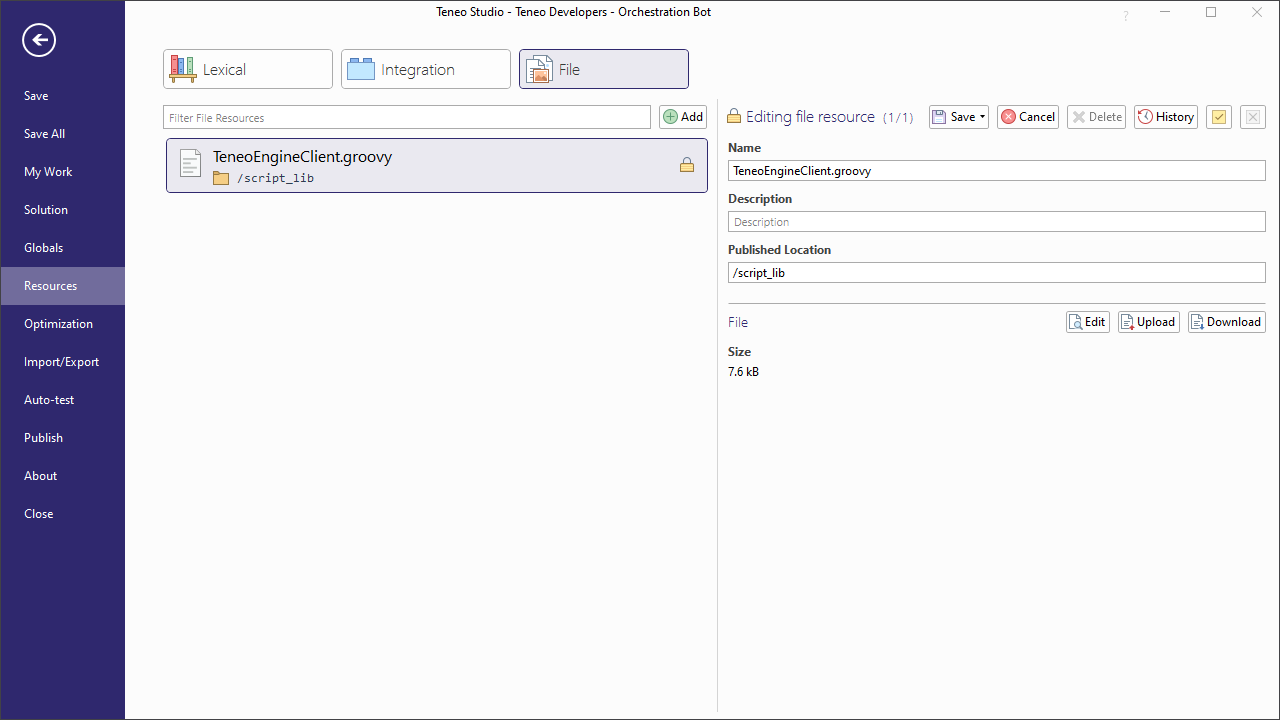
Task: Open About in the sidebar
Action: pos(62,476)
